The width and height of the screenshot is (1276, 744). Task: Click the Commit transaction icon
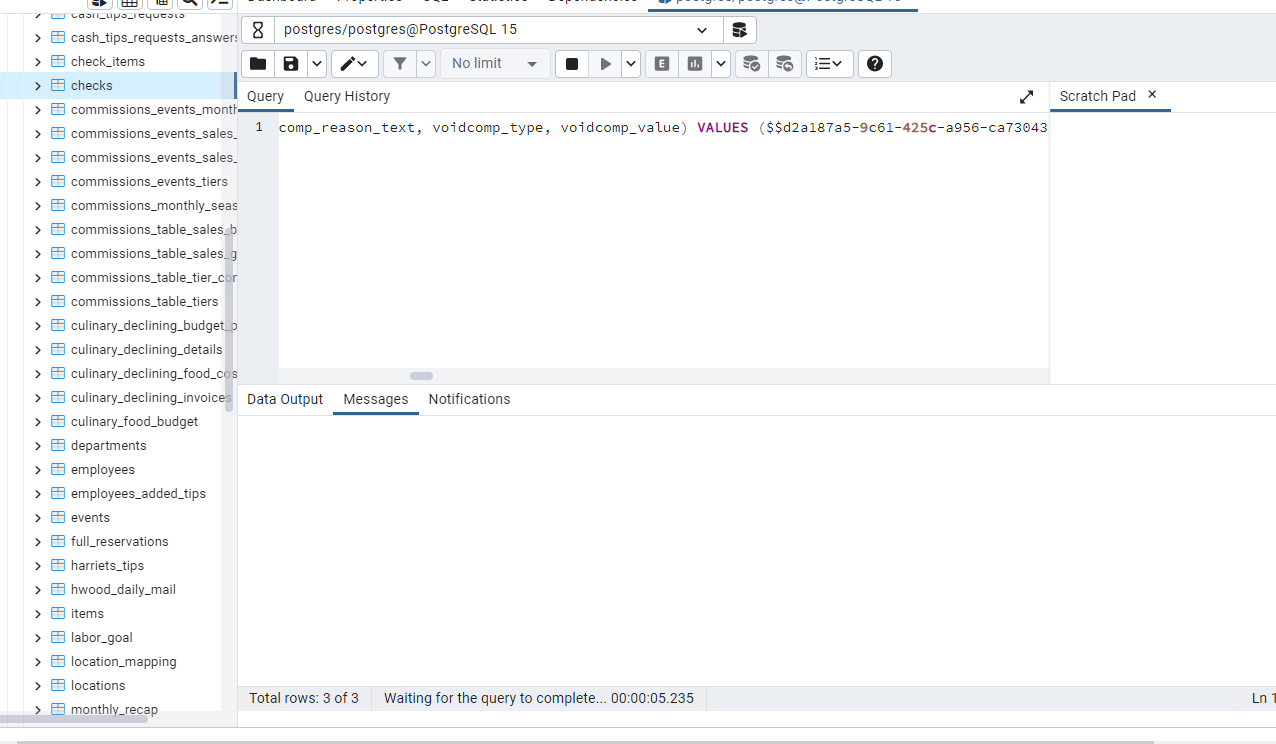(x=751, y=64)
